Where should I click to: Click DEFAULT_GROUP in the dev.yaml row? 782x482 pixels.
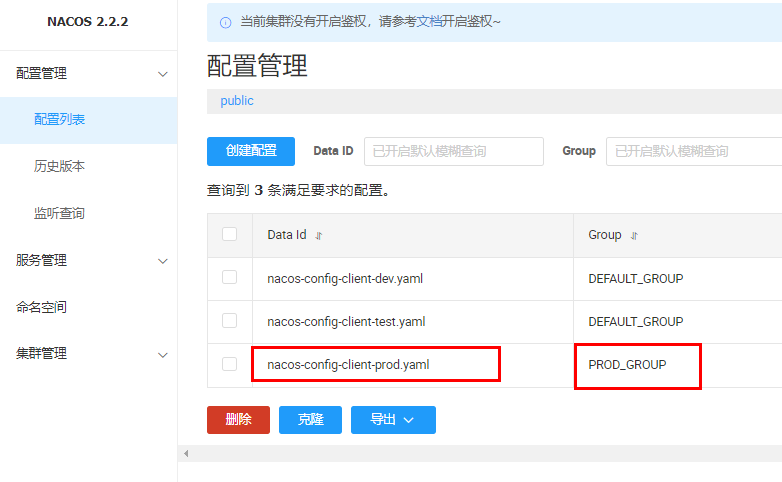tap(635, 278)
